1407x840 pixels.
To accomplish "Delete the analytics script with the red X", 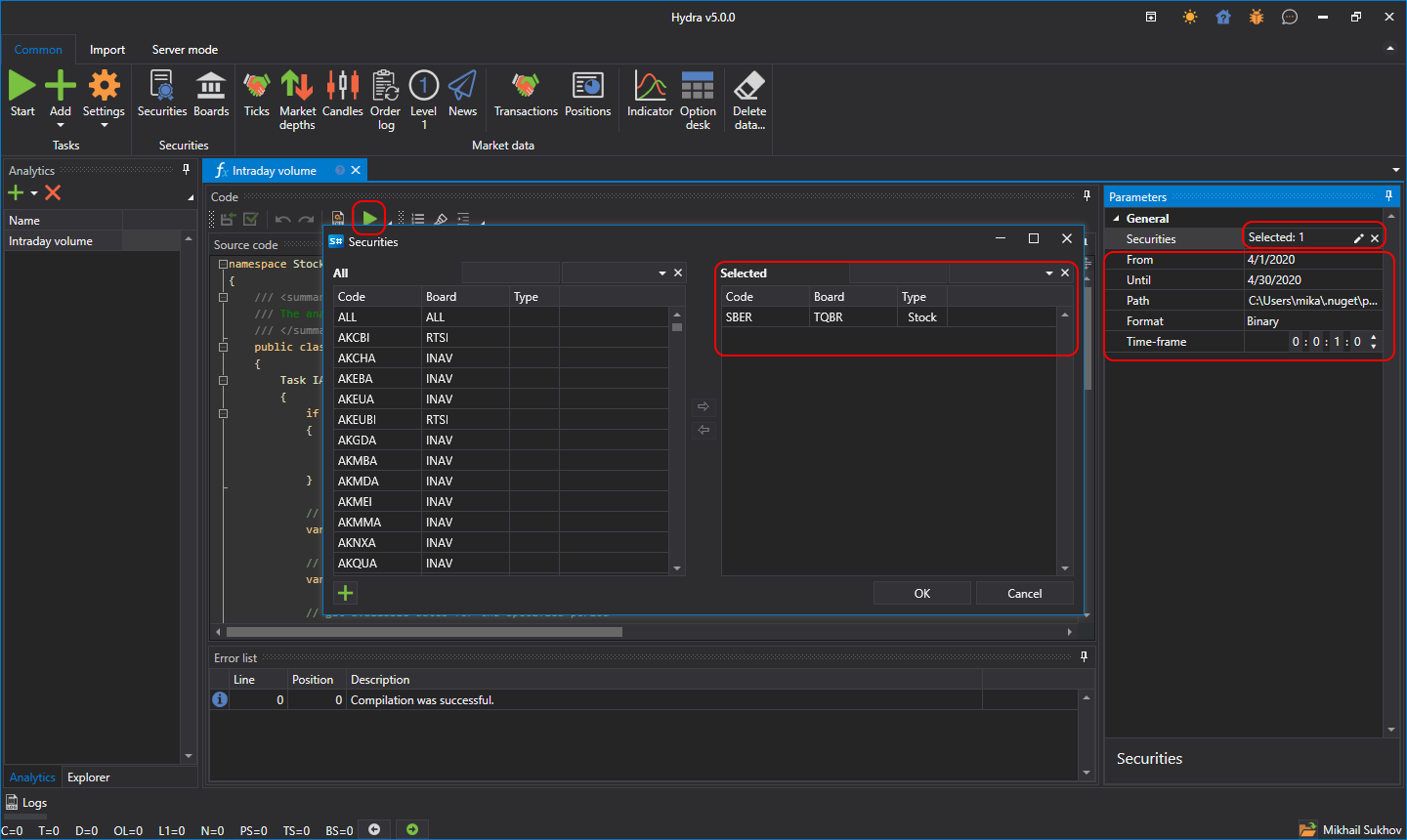I will click(53, 192).
